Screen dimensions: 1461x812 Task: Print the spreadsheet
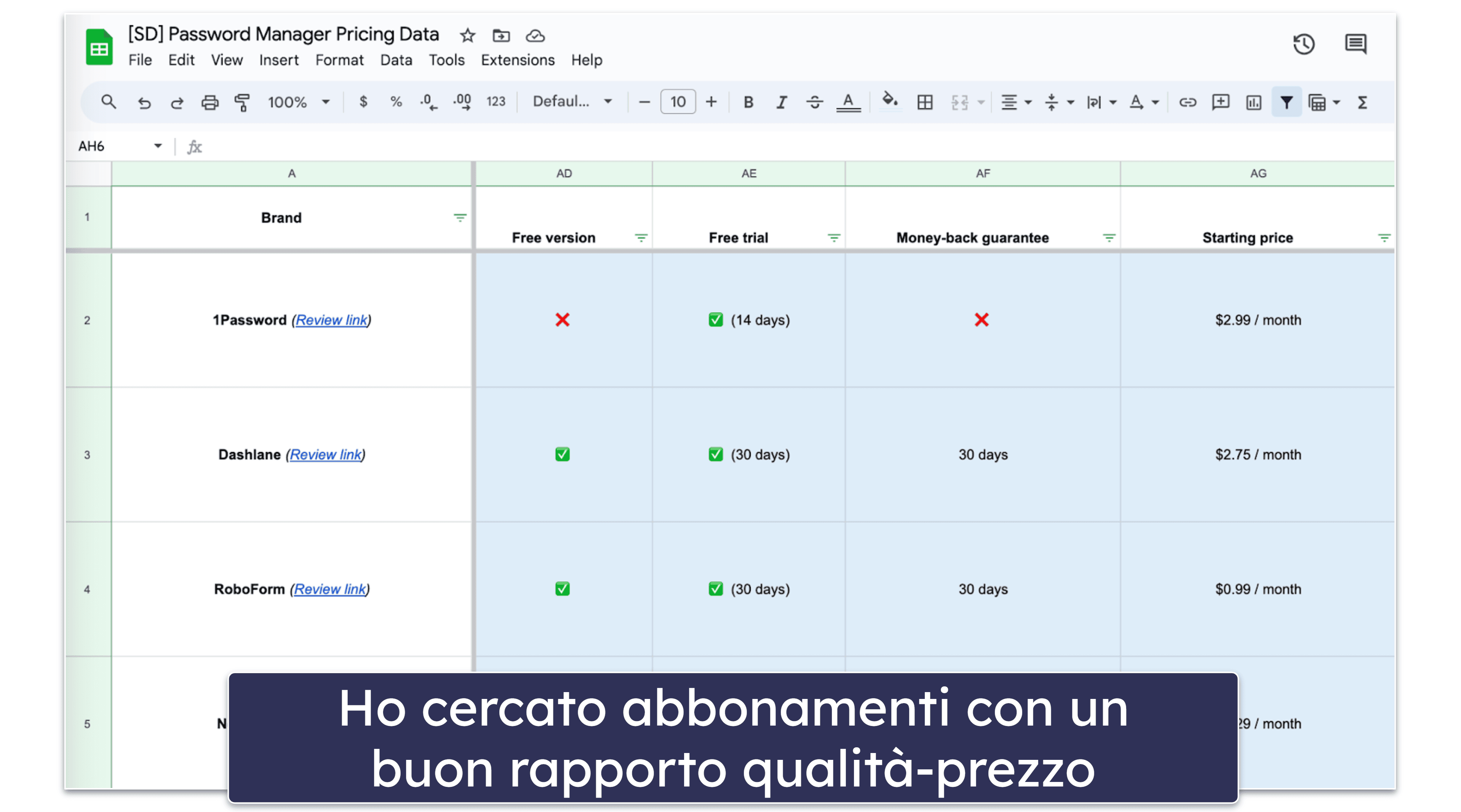click(210, 103)
